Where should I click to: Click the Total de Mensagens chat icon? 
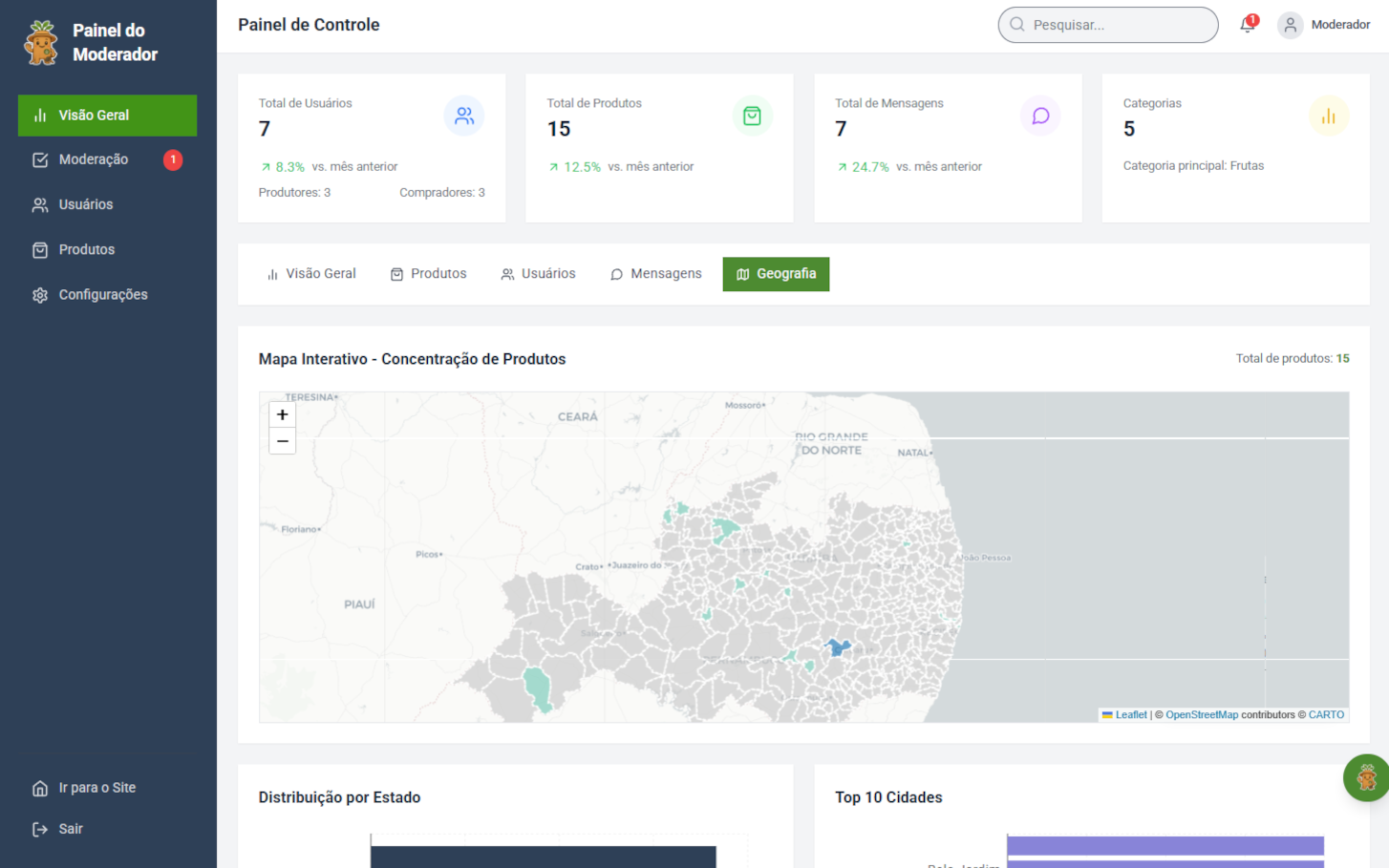1040,116
